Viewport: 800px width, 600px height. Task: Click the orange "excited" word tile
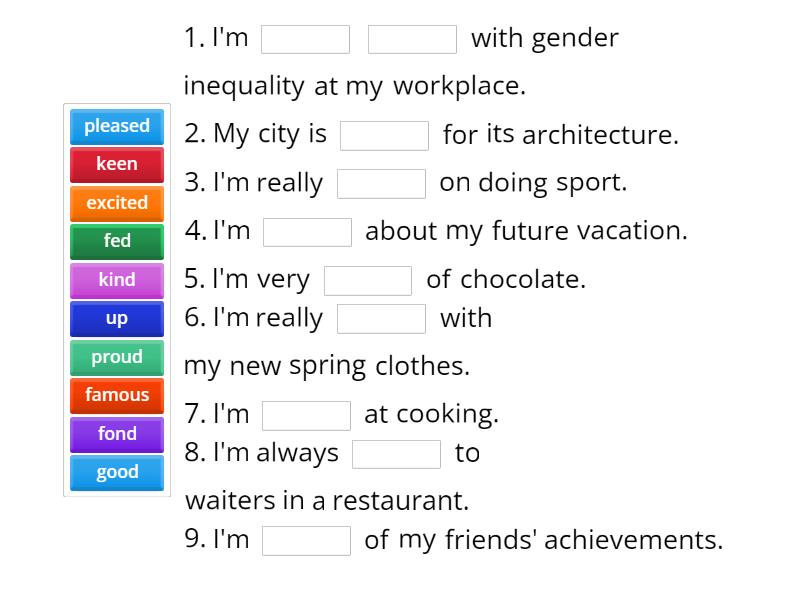point(116,203)
